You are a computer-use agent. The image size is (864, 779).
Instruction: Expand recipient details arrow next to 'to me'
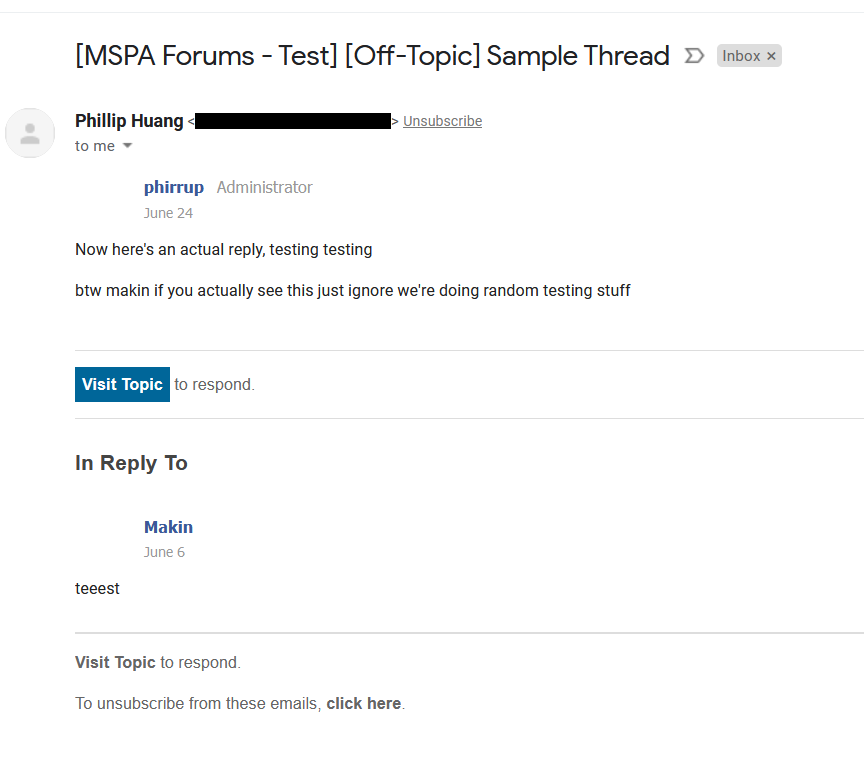[127, 146]
